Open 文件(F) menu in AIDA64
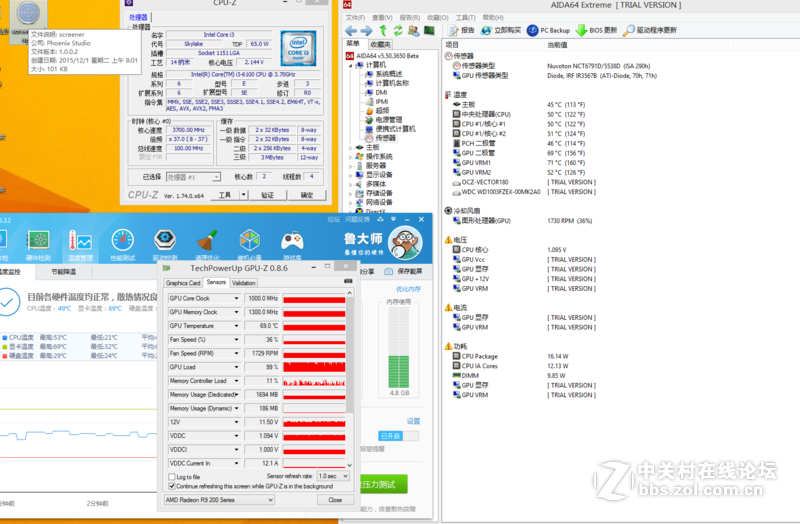The image size is (800, 524). (355, 17)
